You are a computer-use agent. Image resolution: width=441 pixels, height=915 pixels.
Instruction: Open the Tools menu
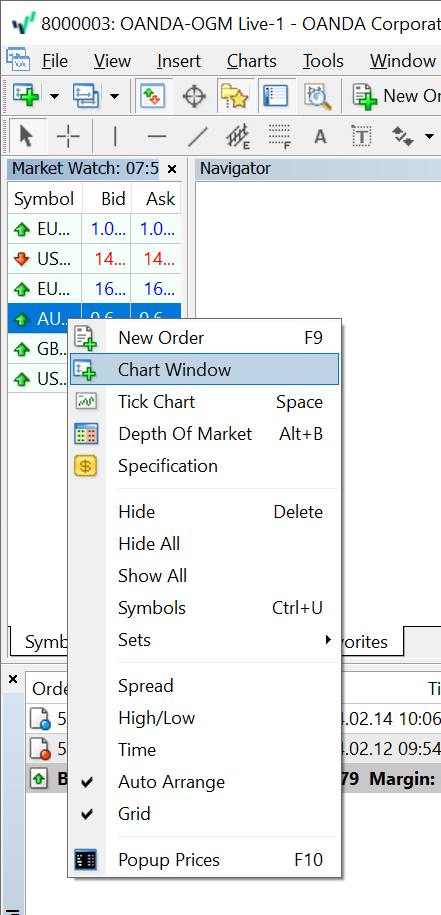pos(323,61)
